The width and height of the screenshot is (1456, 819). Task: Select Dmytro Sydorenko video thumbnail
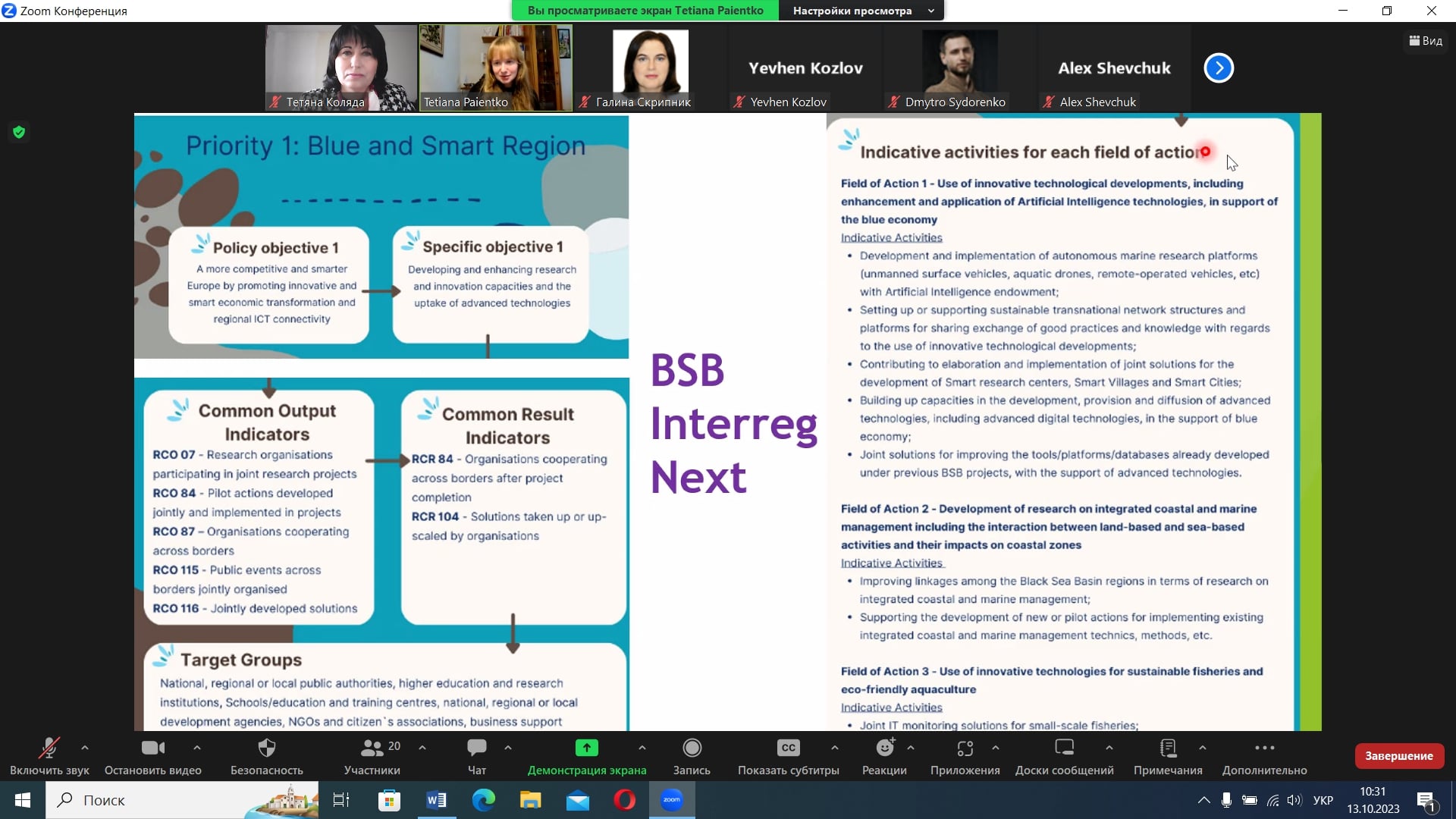(960, 68)
